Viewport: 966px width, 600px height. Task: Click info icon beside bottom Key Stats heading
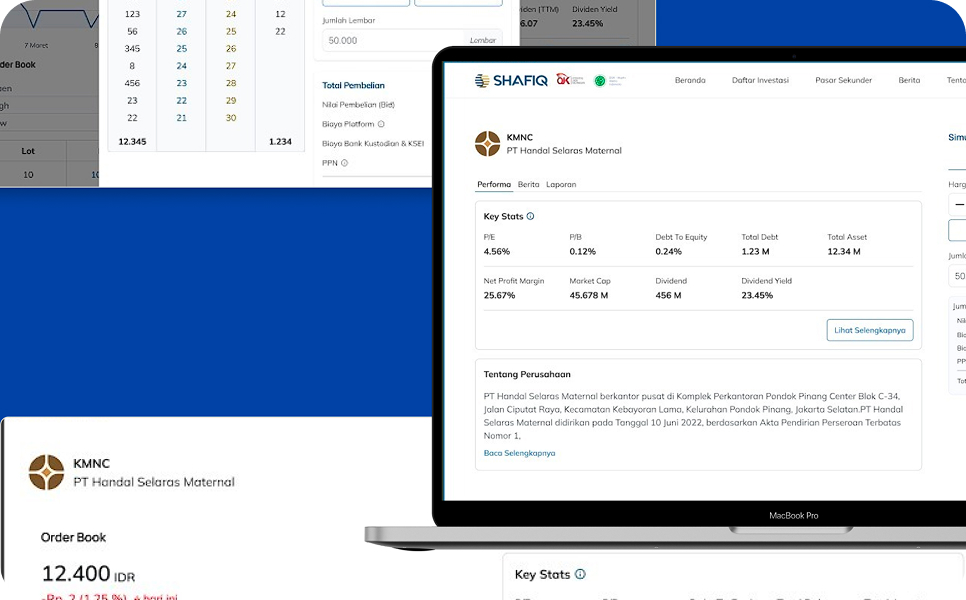[580, 574]
